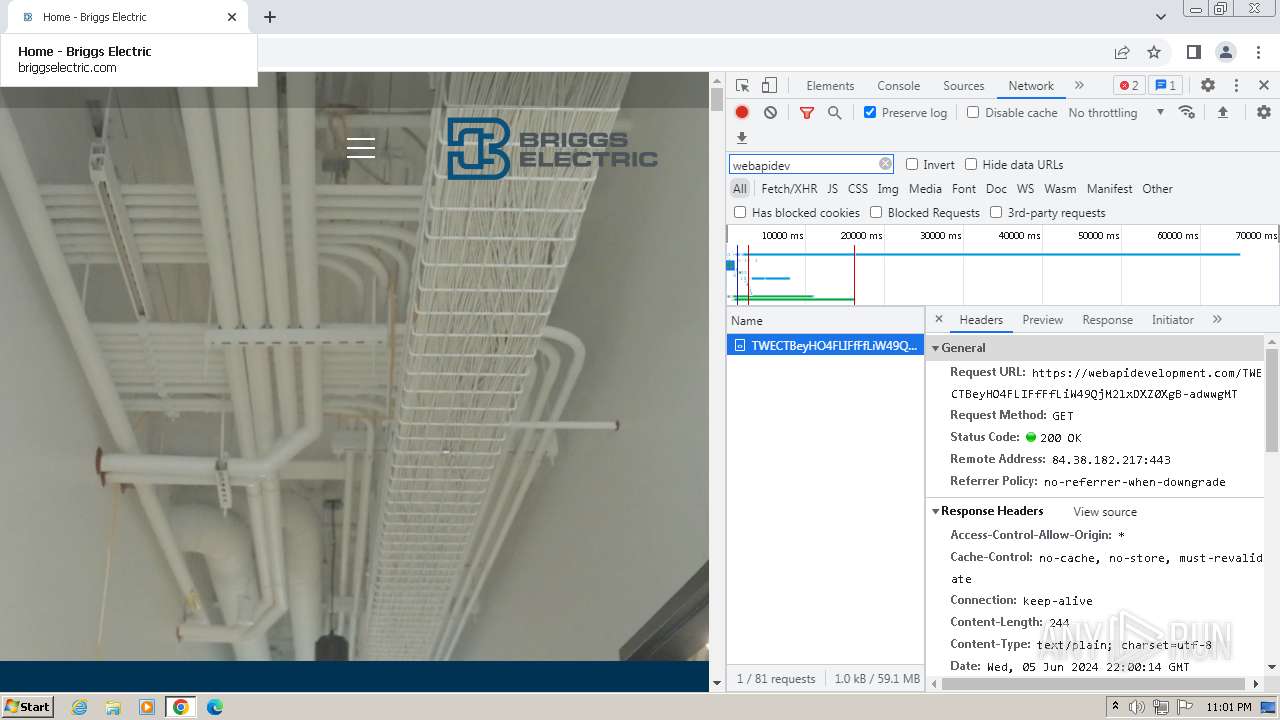Check 3rd-party requests filter
The height and width of the screenshot is (720, 1280).
point(996,212)
